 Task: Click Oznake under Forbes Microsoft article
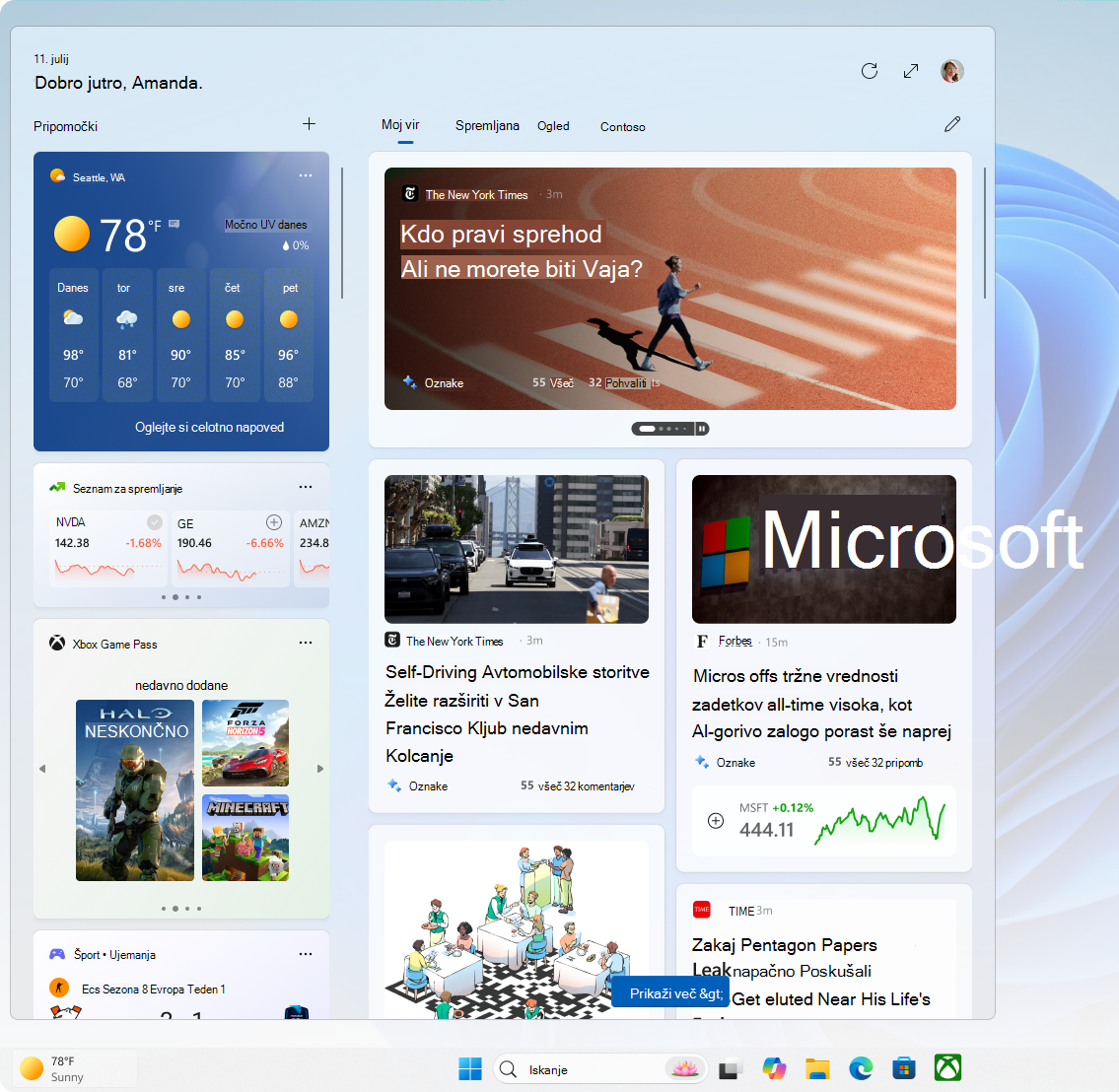[735, 763]
